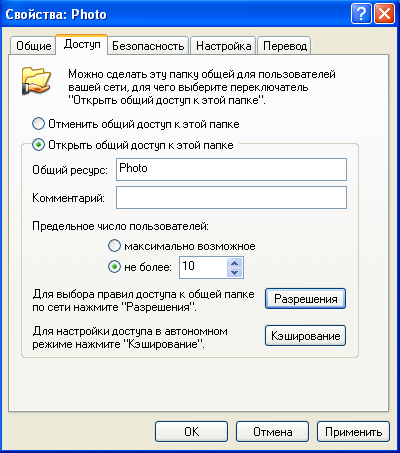Switch to the Общие tab

click(x=33, y=46)
